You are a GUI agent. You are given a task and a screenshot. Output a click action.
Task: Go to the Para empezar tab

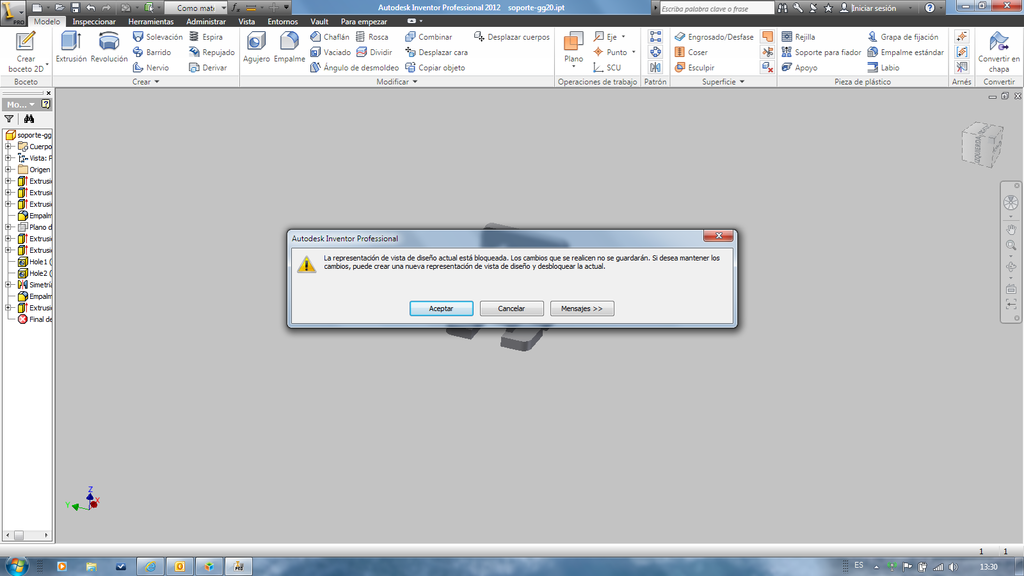coord(364,22)
